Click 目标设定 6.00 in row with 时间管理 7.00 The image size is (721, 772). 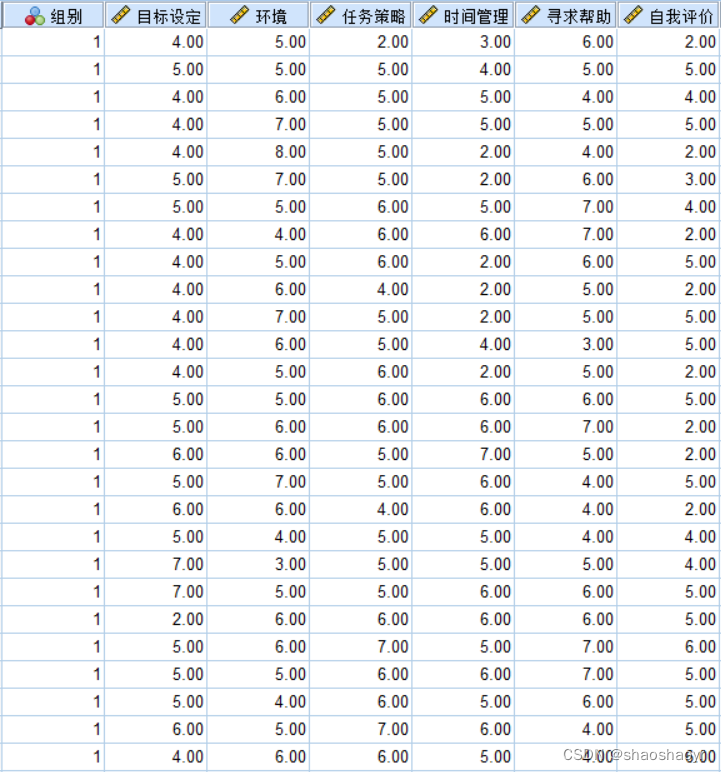click(x=156, y=454)
